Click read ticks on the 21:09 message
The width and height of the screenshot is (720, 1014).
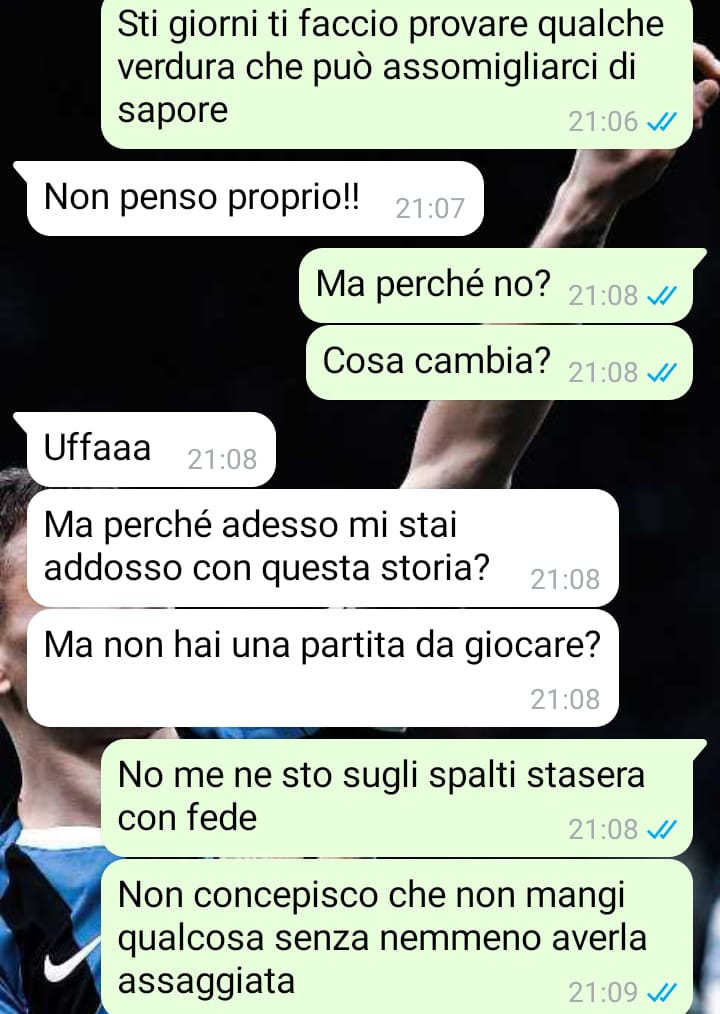(x=662, y=992)
